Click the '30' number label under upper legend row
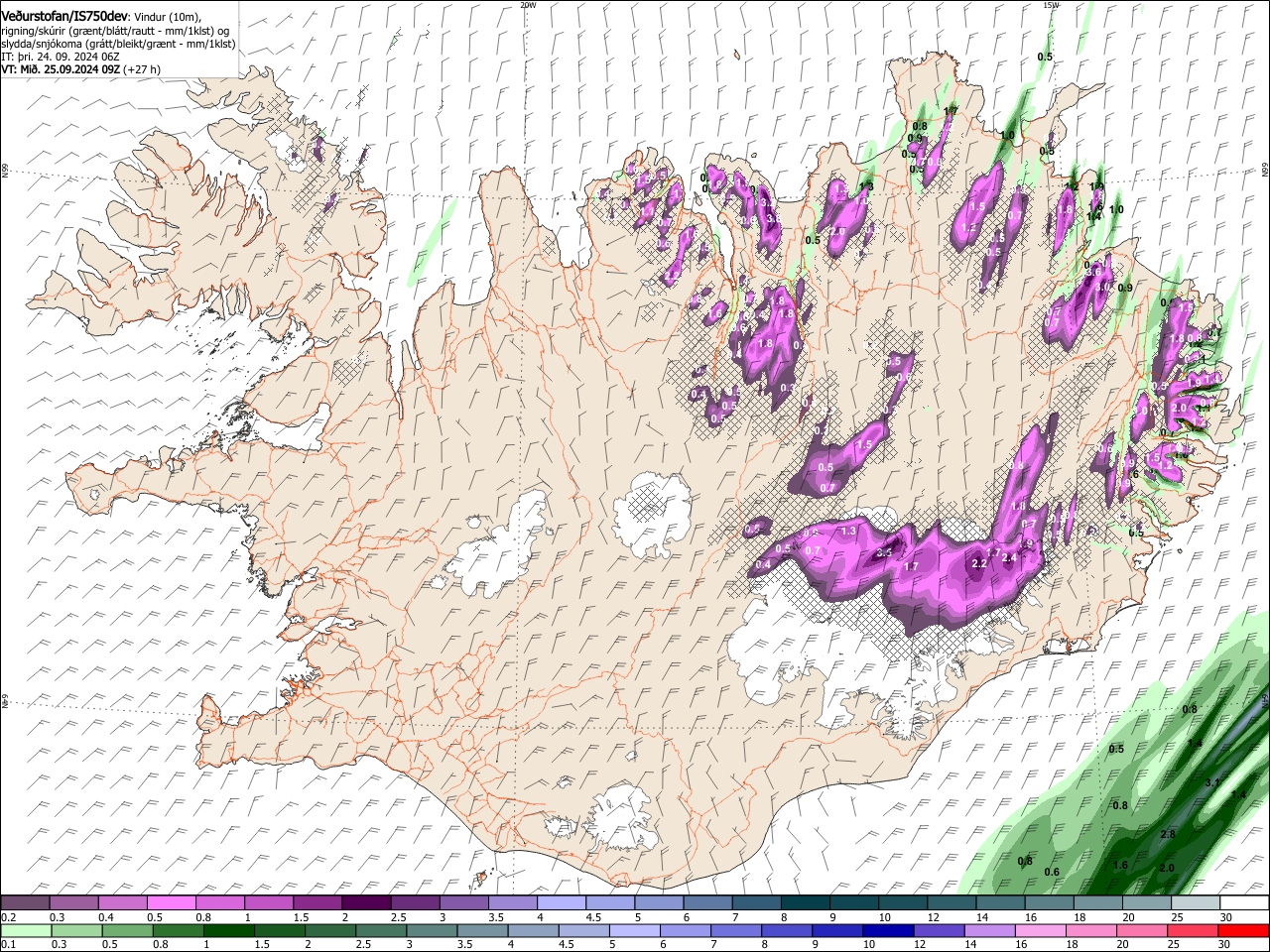The height and width of the screenshot is (952, 1270). (1226, 917)
